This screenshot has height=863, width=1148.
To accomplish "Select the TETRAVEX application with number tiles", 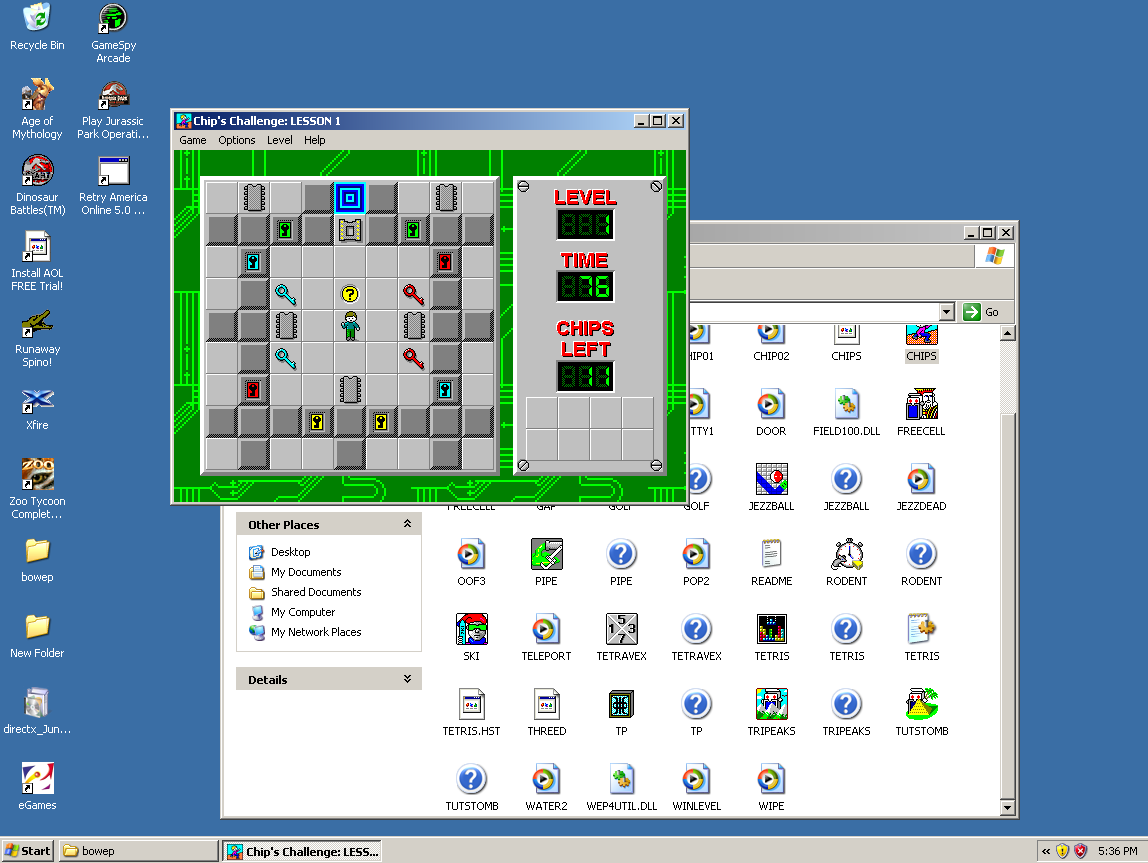I will click(x=622, y=638).
